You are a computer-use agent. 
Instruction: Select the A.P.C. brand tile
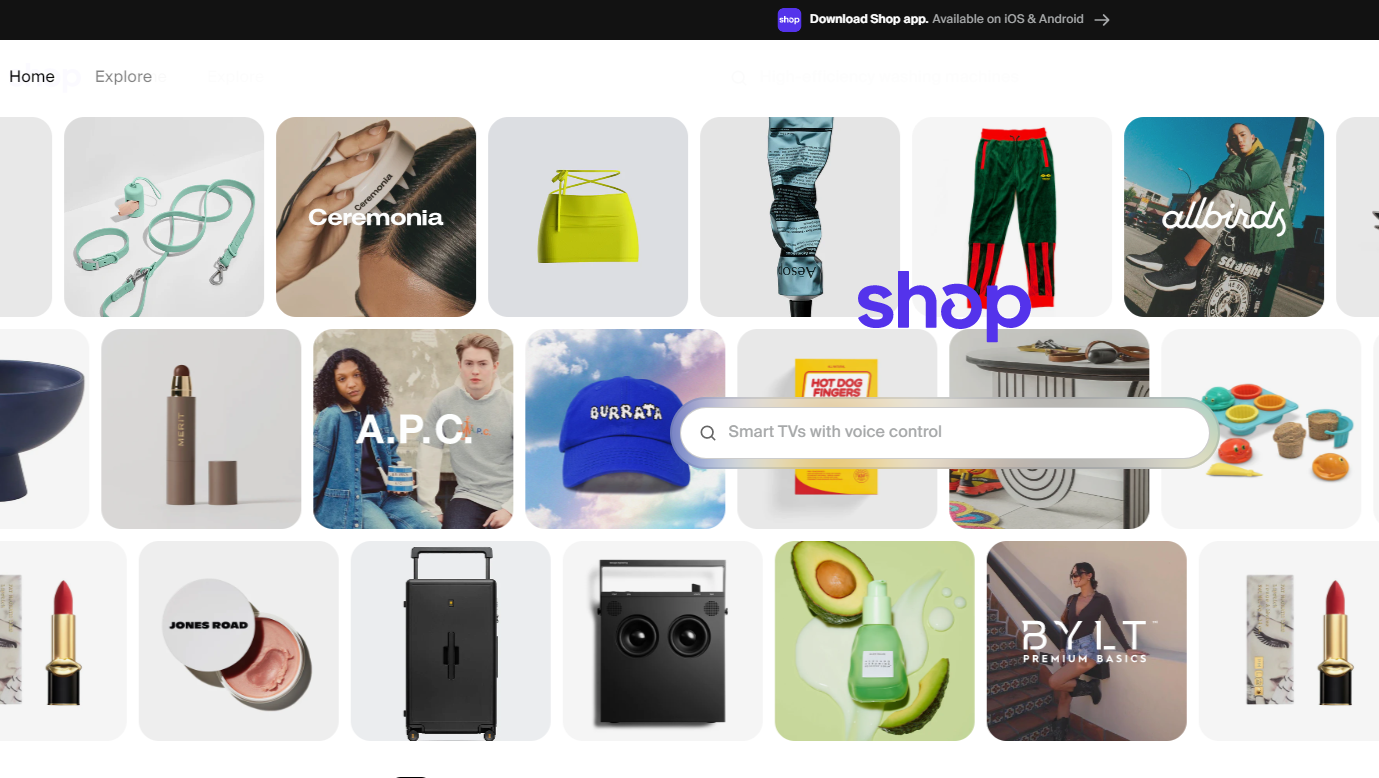pyautogui.click(x=413, y=429)
